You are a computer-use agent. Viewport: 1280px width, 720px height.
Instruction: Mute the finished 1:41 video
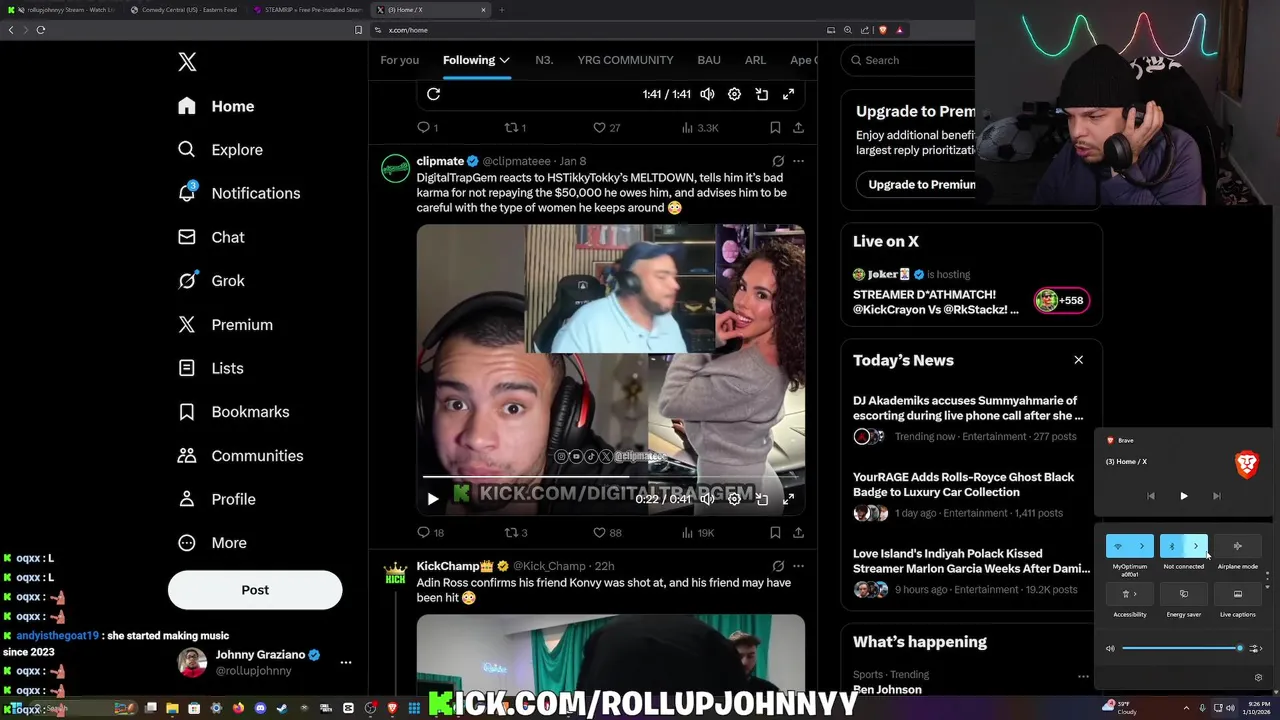(707, 94)
